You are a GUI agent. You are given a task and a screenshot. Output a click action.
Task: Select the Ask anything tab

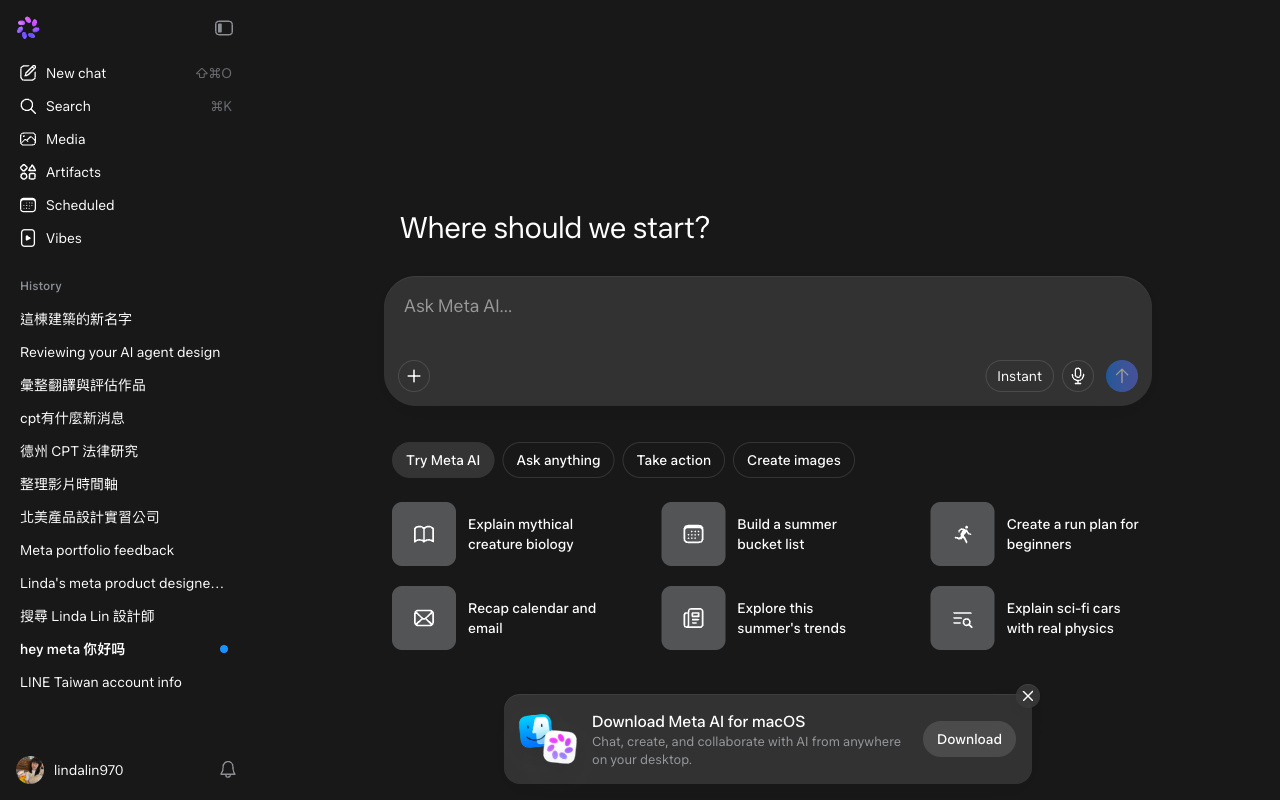(x=558, y=460)
